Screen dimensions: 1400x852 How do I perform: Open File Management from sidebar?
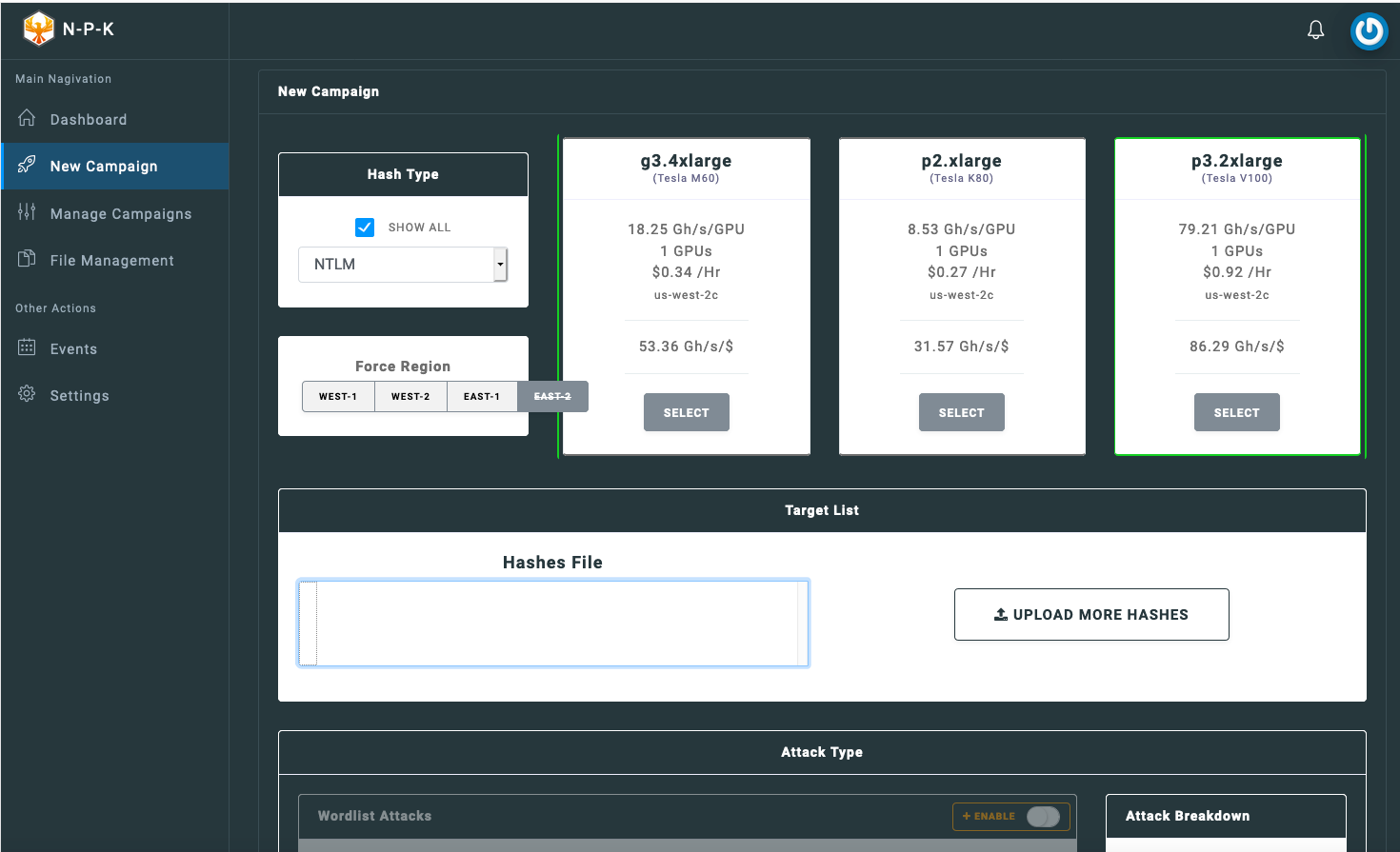[111, 261]
